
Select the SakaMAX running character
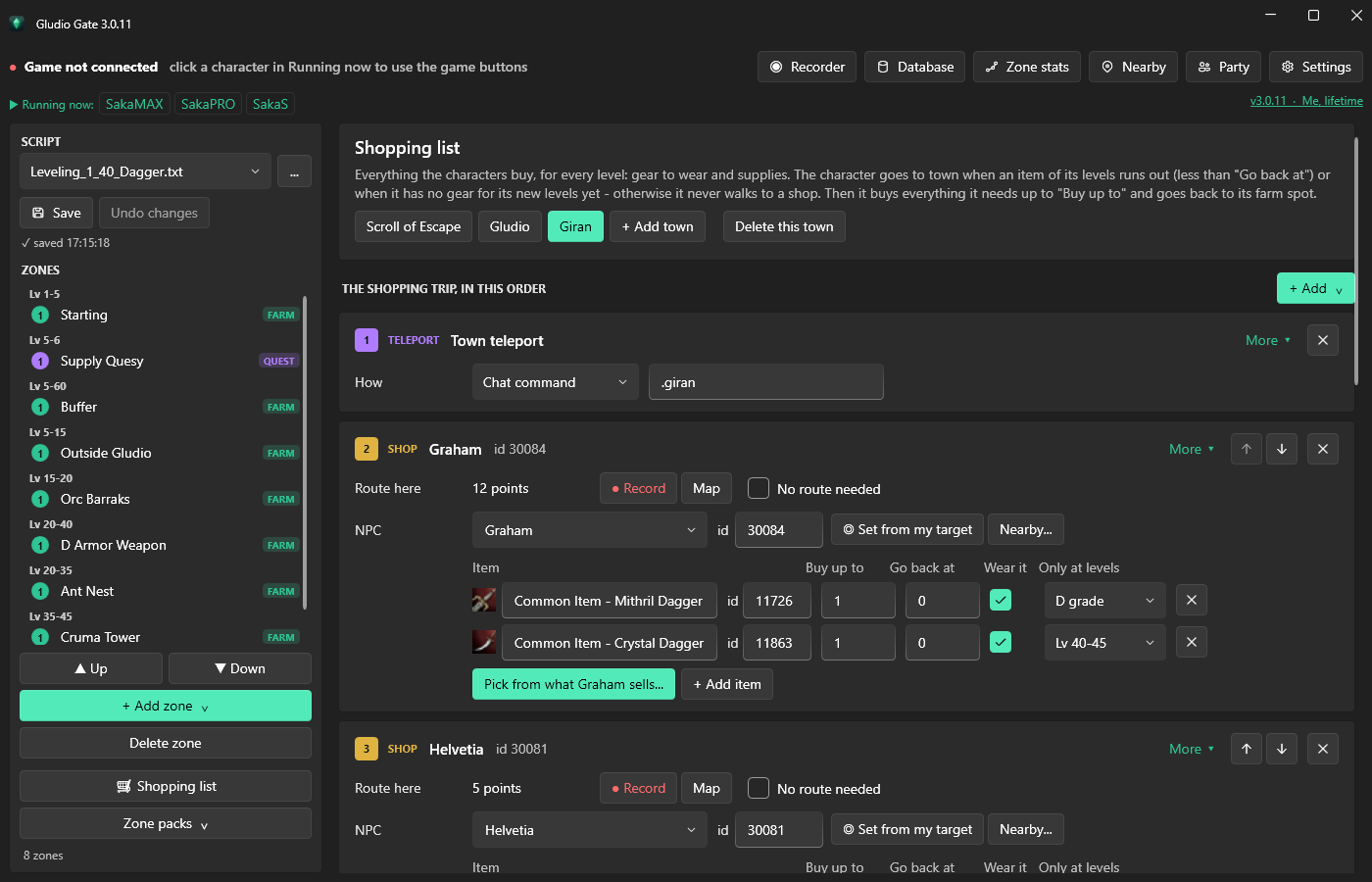(x=134, y=104)
